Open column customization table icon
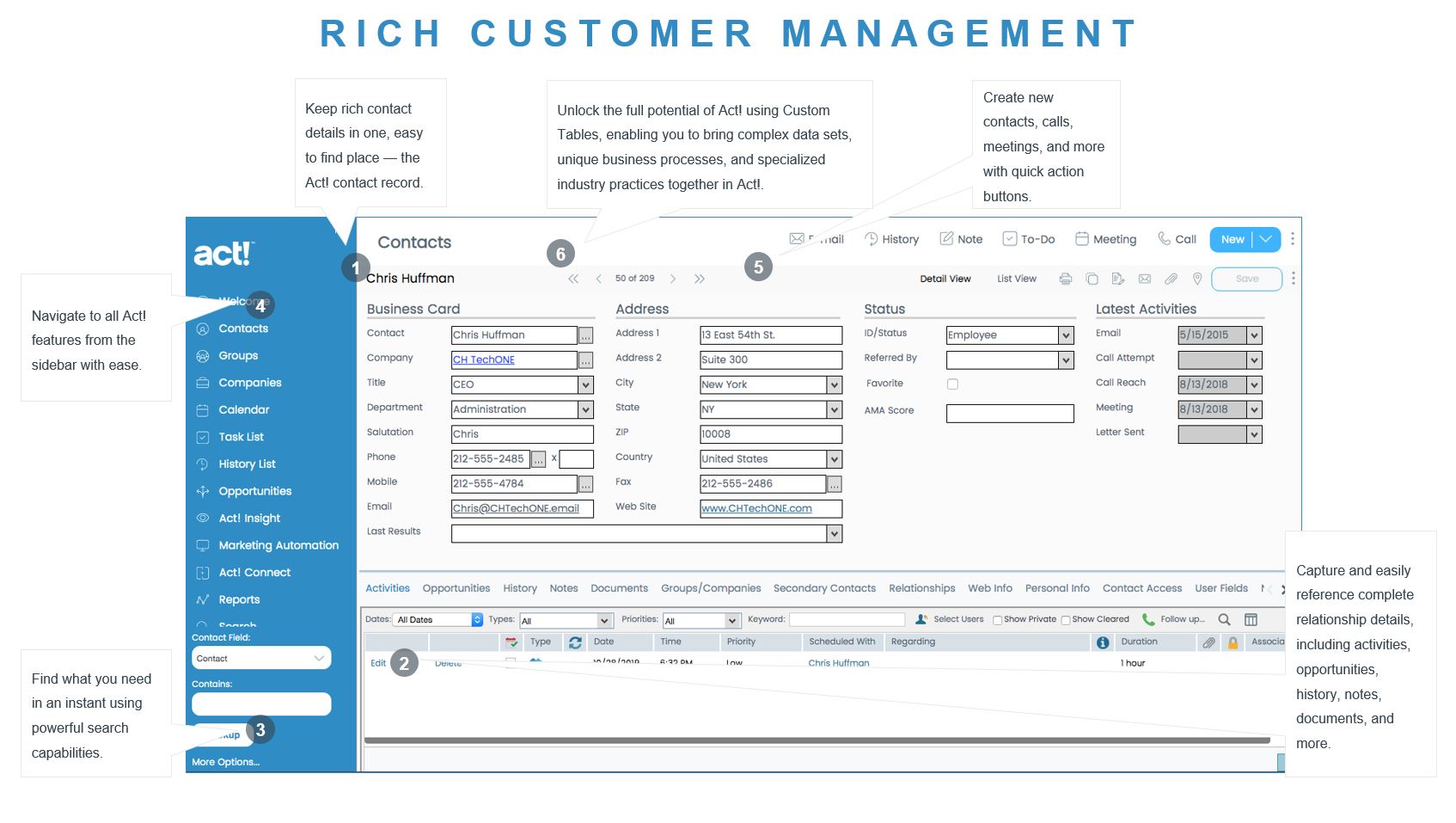 coord(1251,619)
